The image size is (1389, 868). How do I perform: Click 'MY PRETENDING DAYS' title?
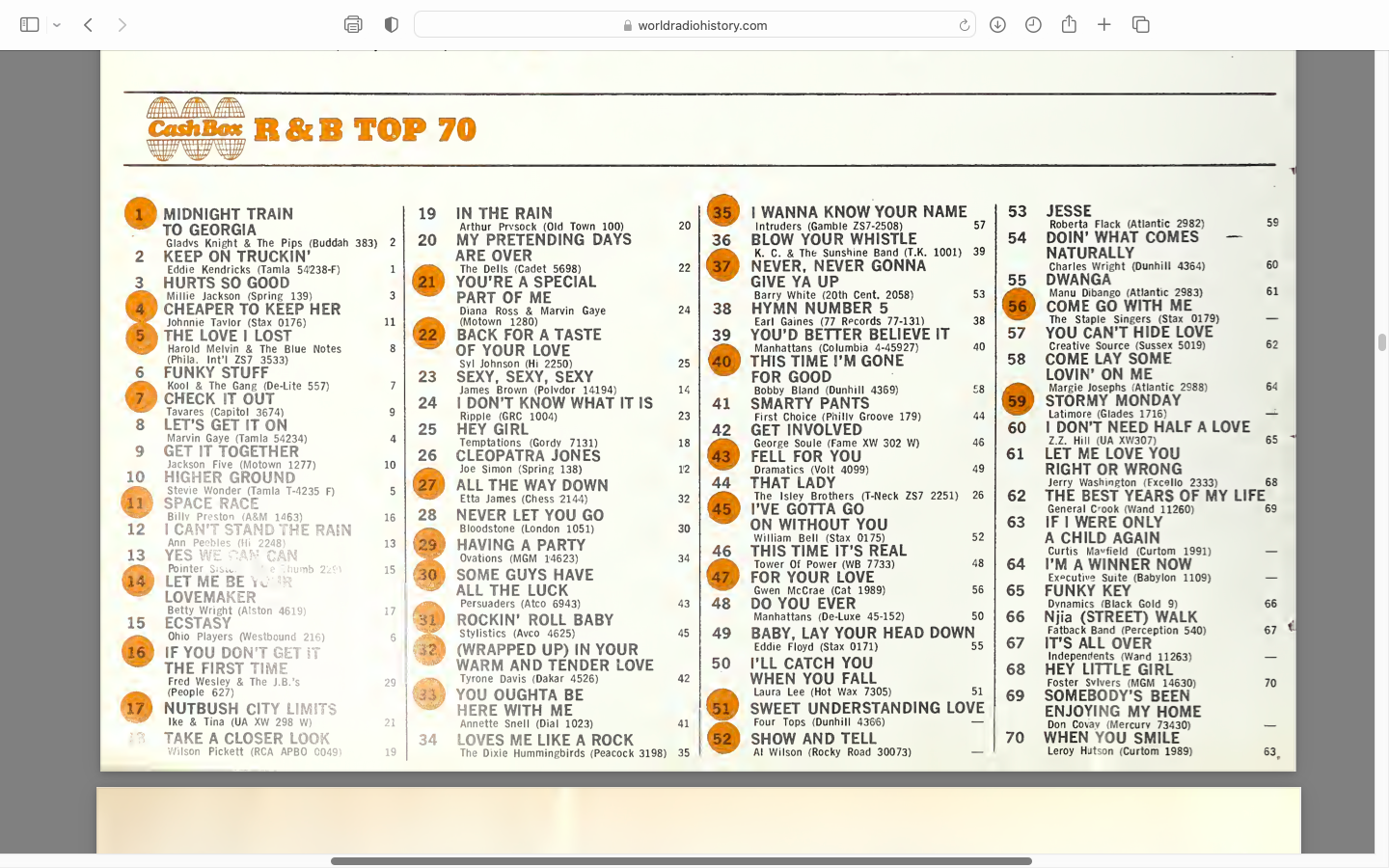click(x=544, y=239)
